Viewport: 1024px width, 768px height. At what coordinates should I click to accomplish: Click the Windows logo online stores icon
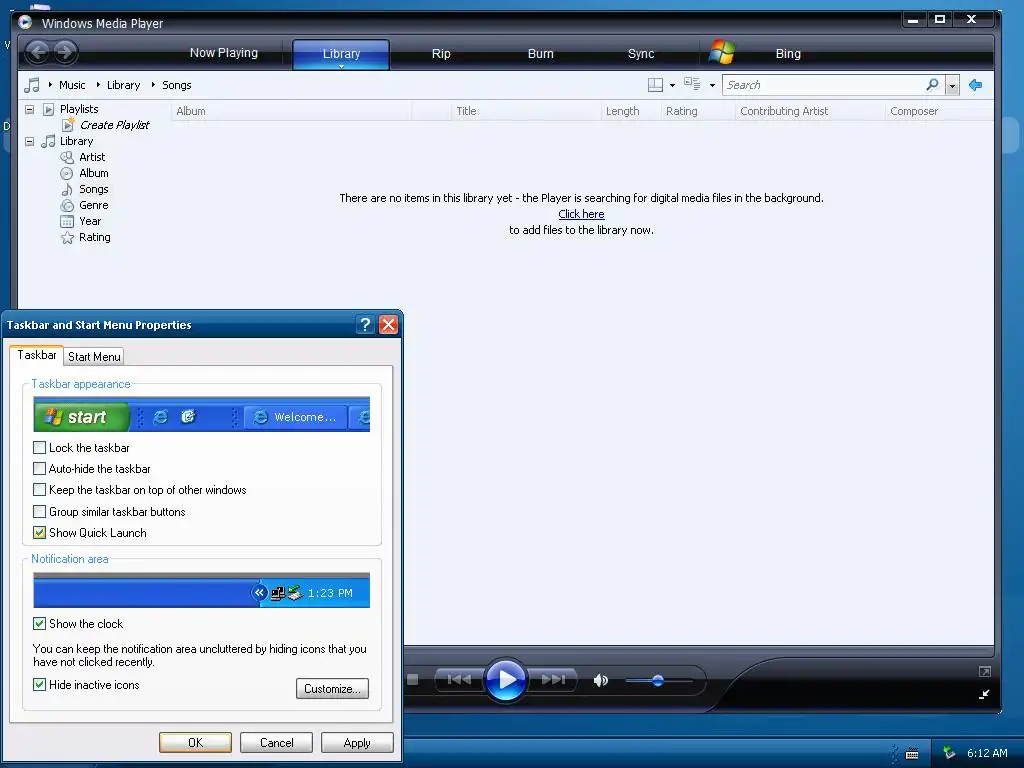coord(722,52)
